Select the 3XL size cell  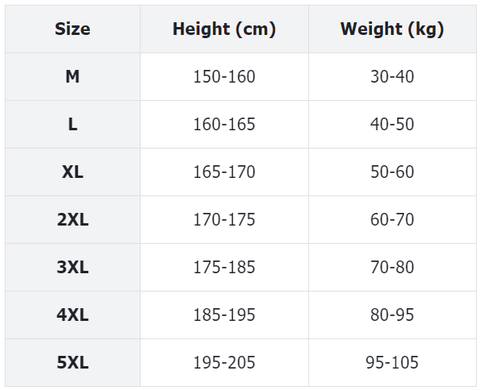[73, 267]
